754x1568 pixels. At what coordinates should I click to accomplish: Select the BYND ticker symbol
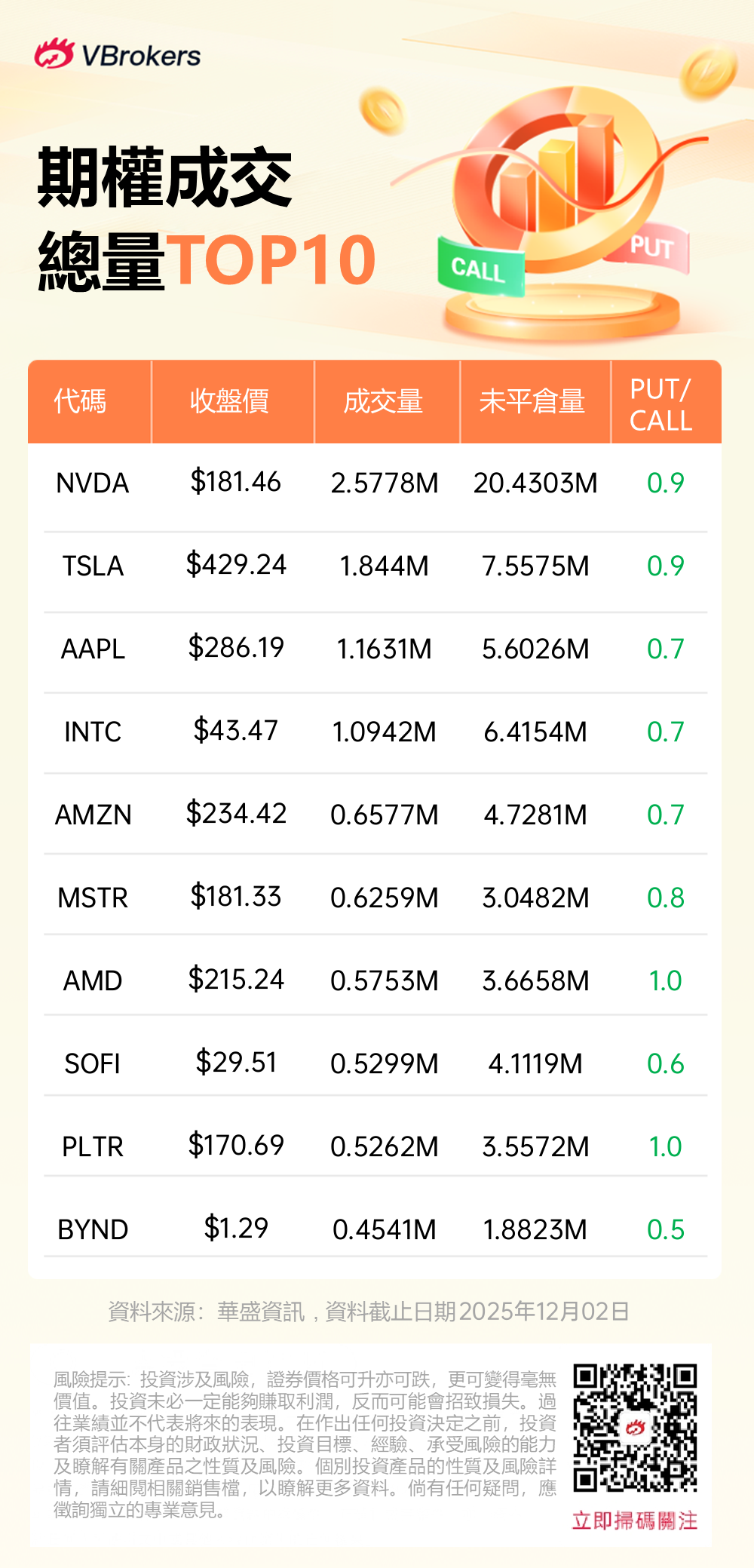(x=93, y=1229)
